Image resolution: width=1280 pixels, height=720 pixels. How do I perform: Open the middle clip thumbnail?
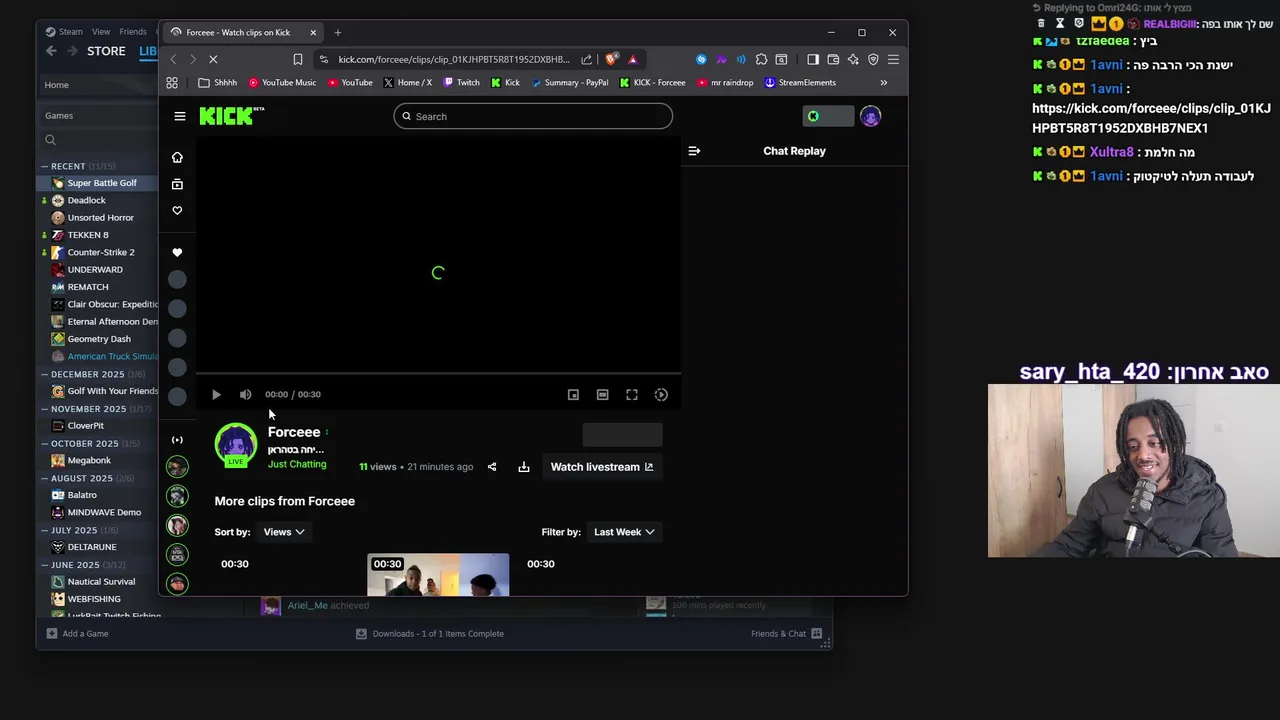(x=438, y=575)
